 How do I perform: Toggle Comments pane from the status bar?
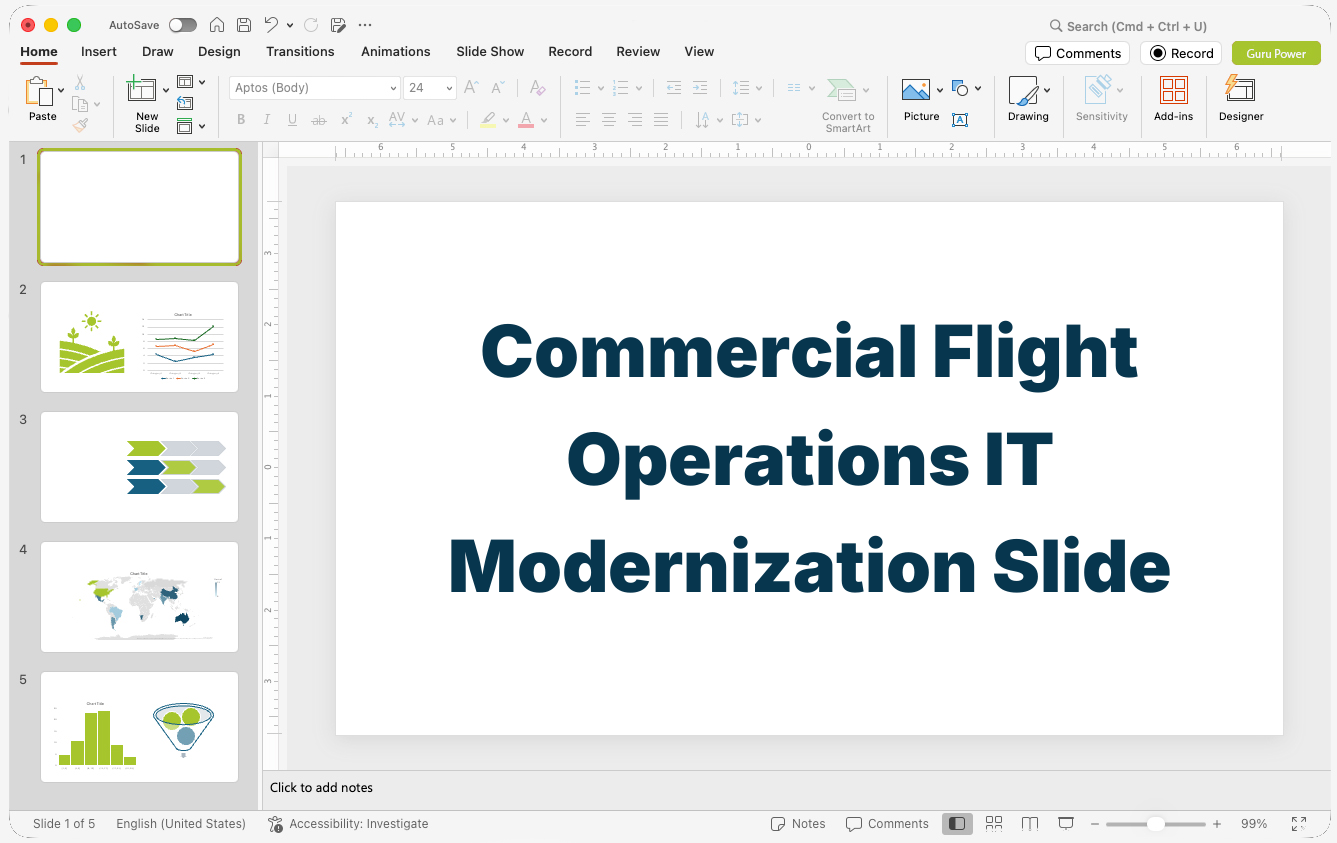pos(887,824)
